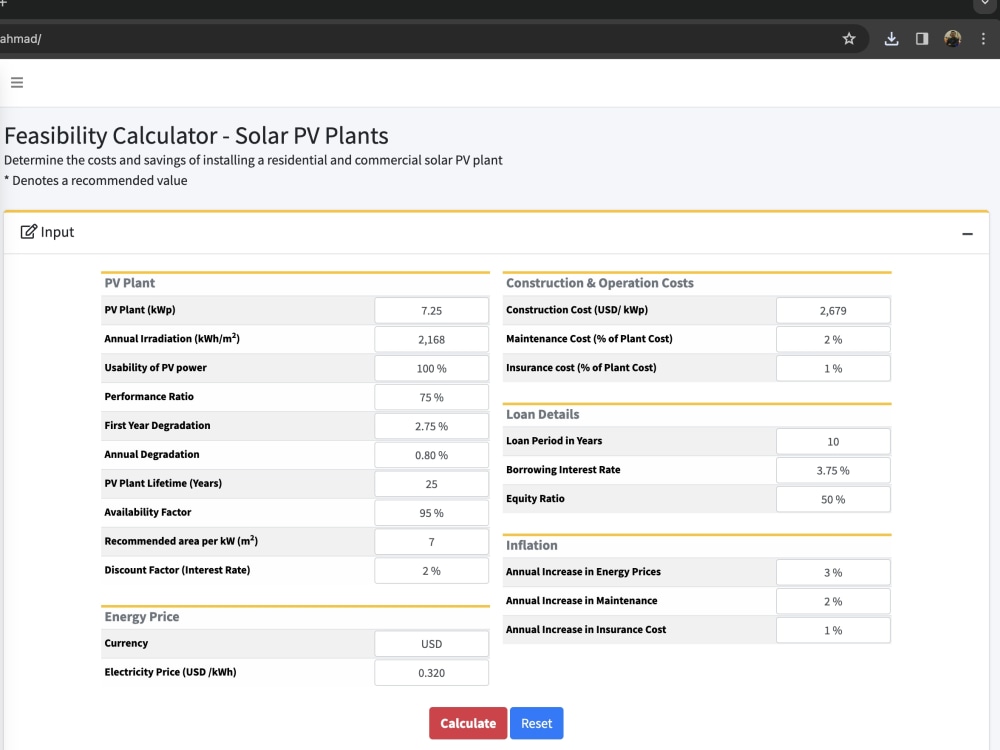This screenshot has width=1000, height=750.
Task: Collapse the Input section using the minus control
Action: (x=967, y=233)
